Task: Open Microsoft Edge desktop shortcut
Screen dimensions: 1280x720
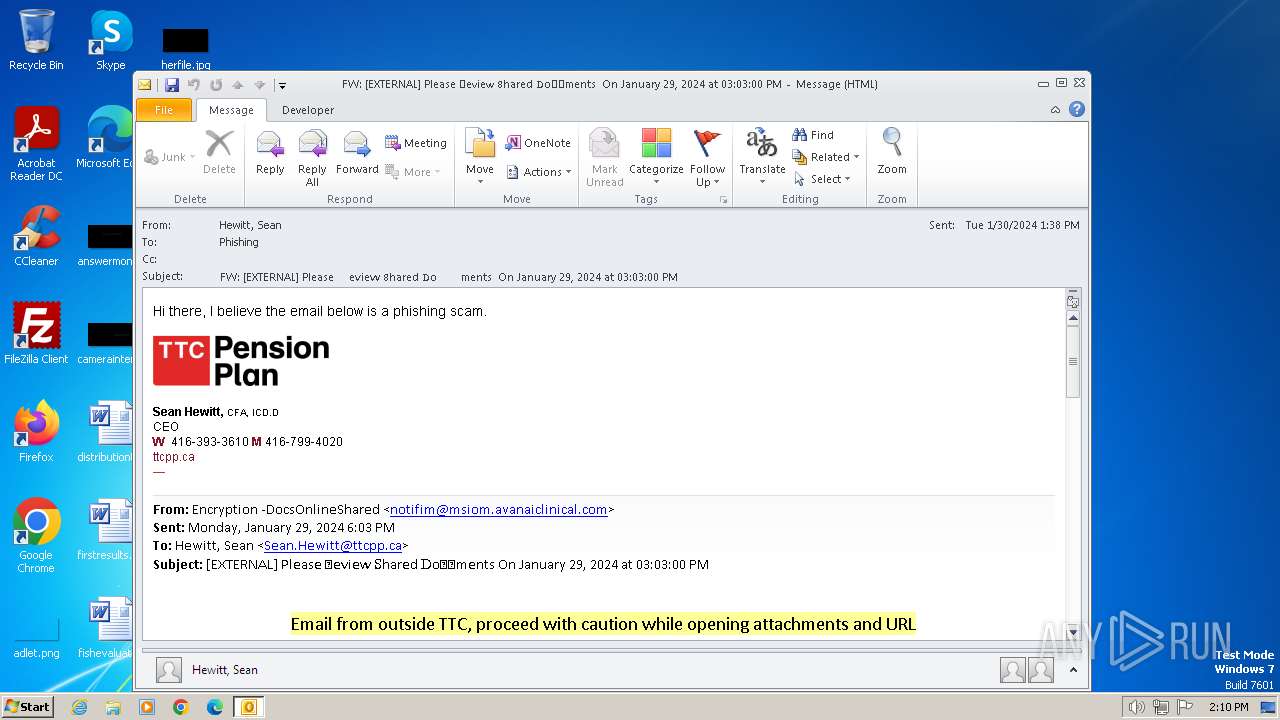Action: point(104,138)
